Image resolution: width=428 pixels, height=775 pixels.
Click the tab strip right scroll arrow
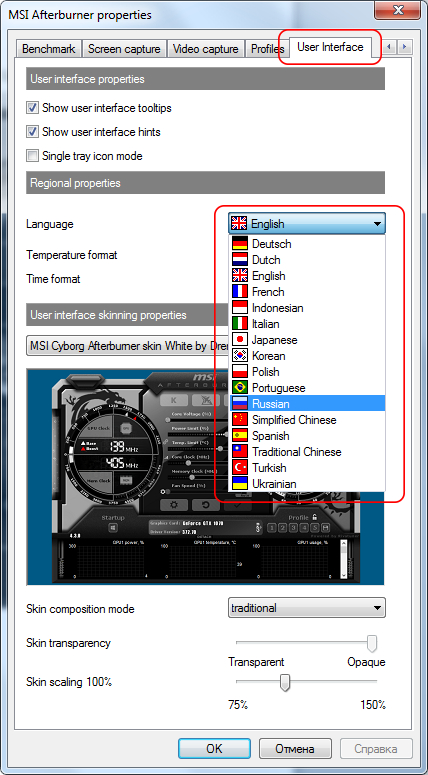click(405, 47)
